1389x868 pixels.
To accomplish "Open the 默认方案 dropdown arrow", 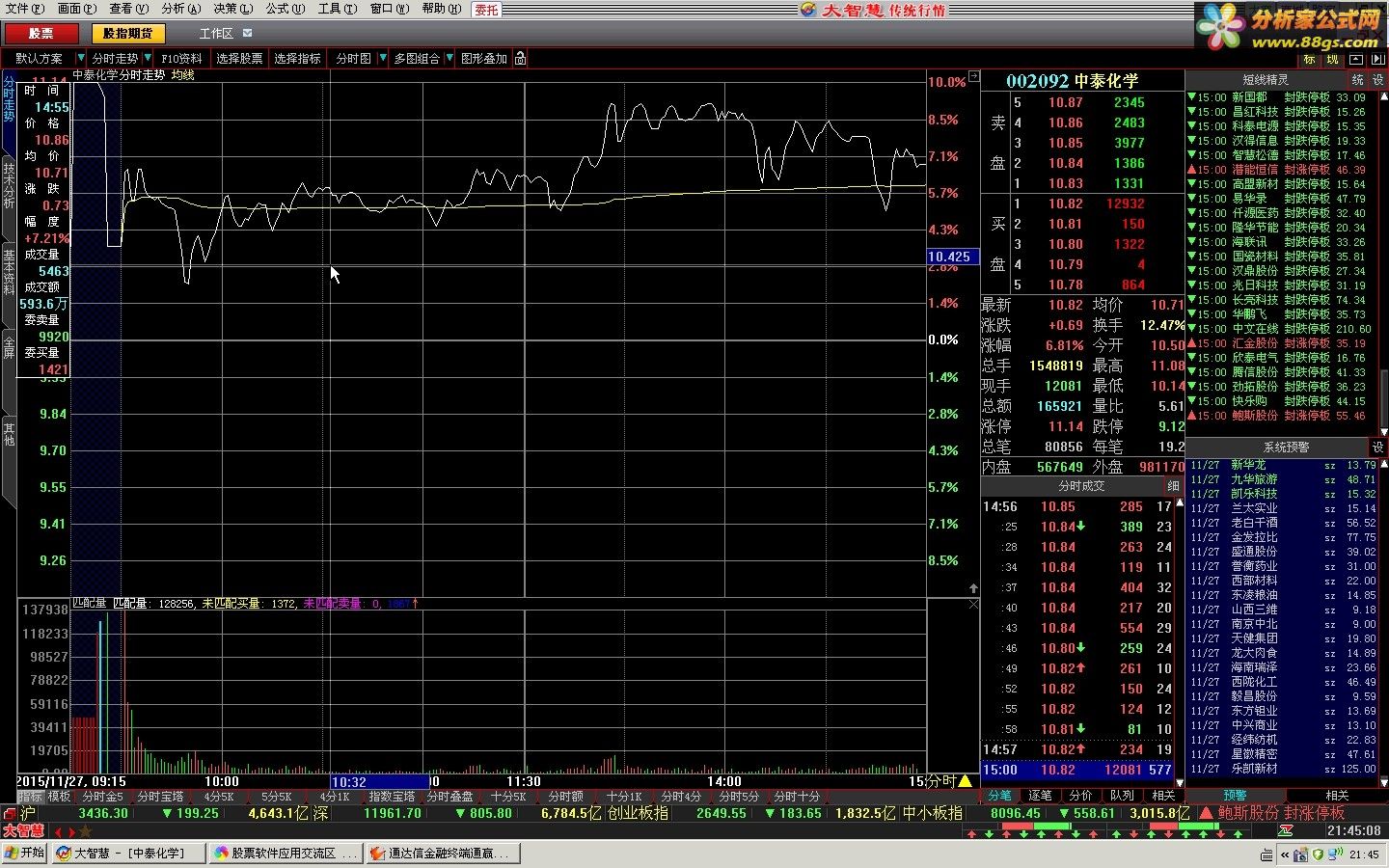I will pos(80,59).
